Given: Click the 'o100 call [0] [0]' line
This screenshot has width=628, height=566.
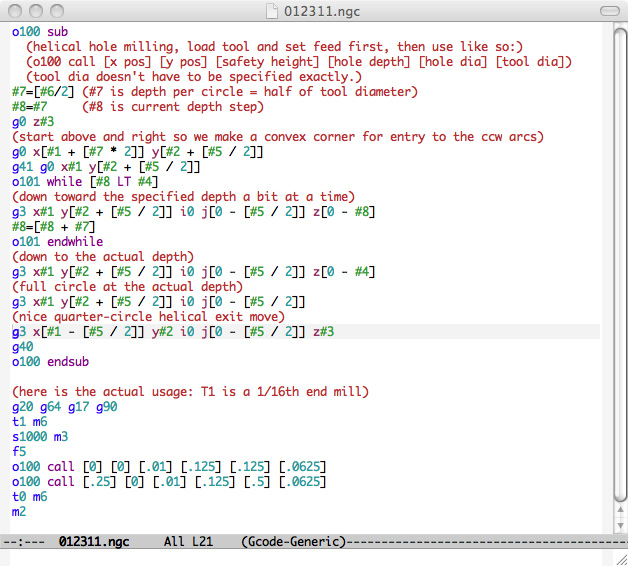Looking at the screenshot, I should [169, 467].
